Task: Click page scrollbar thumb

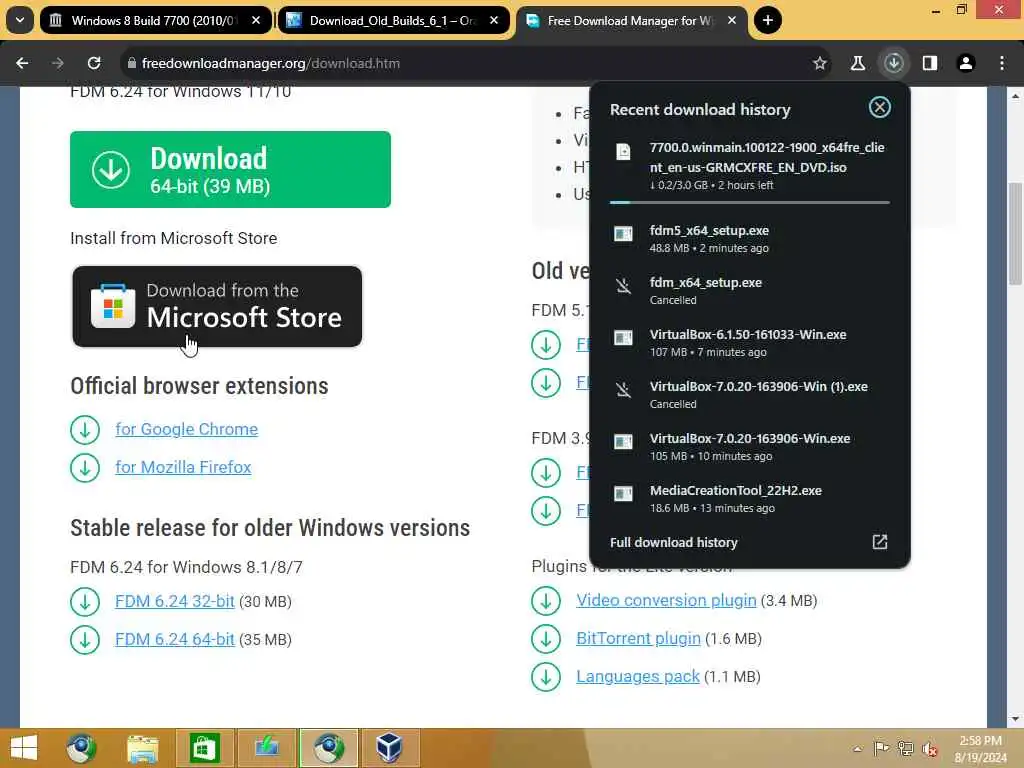Action: (1015, 232)
